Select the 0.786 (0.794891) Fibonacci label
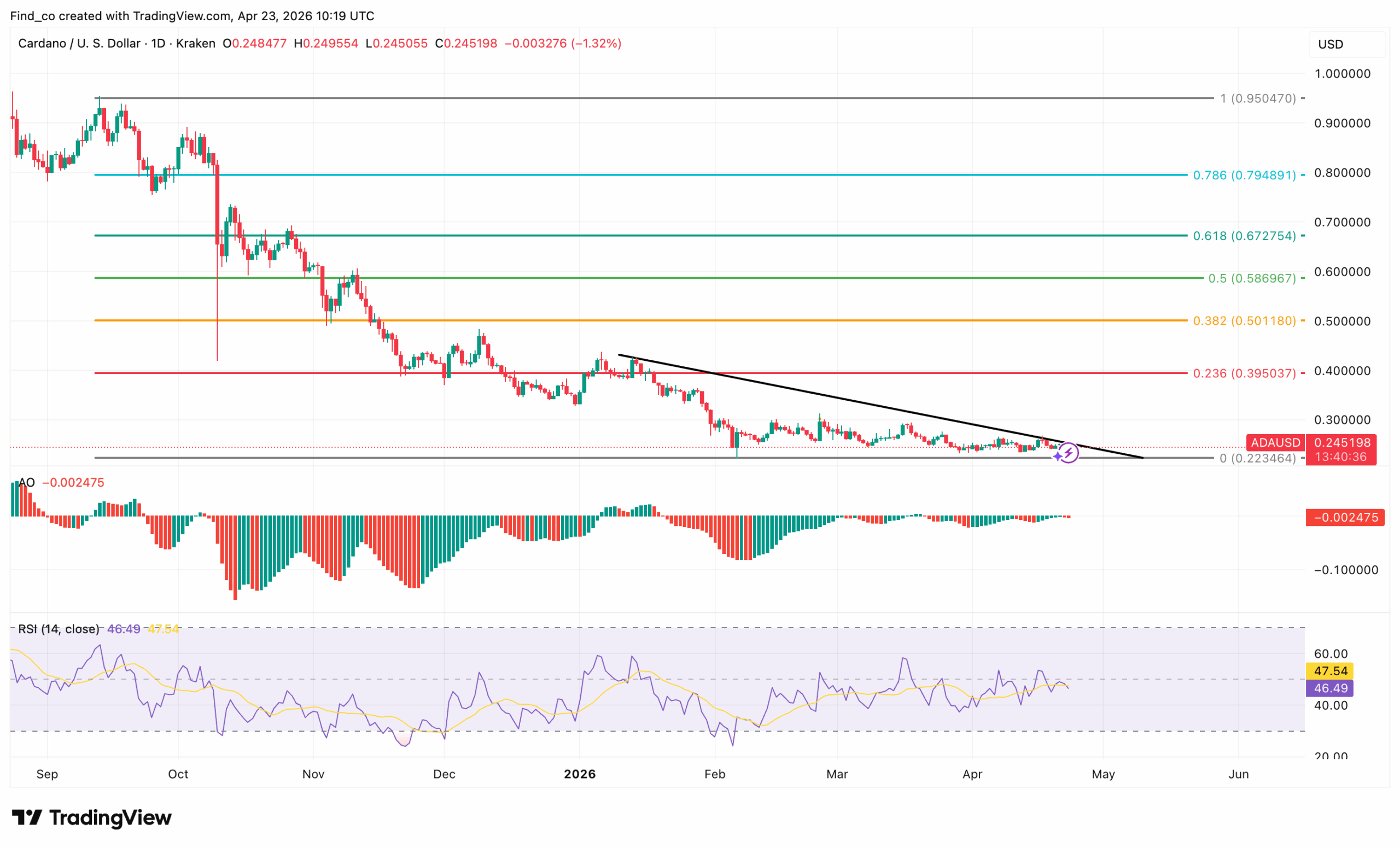1400x848 pixels. coord(1244,175)
